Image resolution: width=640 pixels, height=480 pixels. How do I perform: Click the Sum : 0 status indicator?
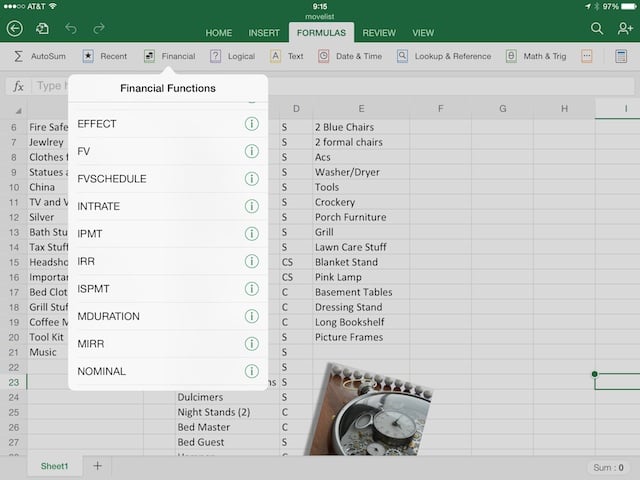coord(608,467)
